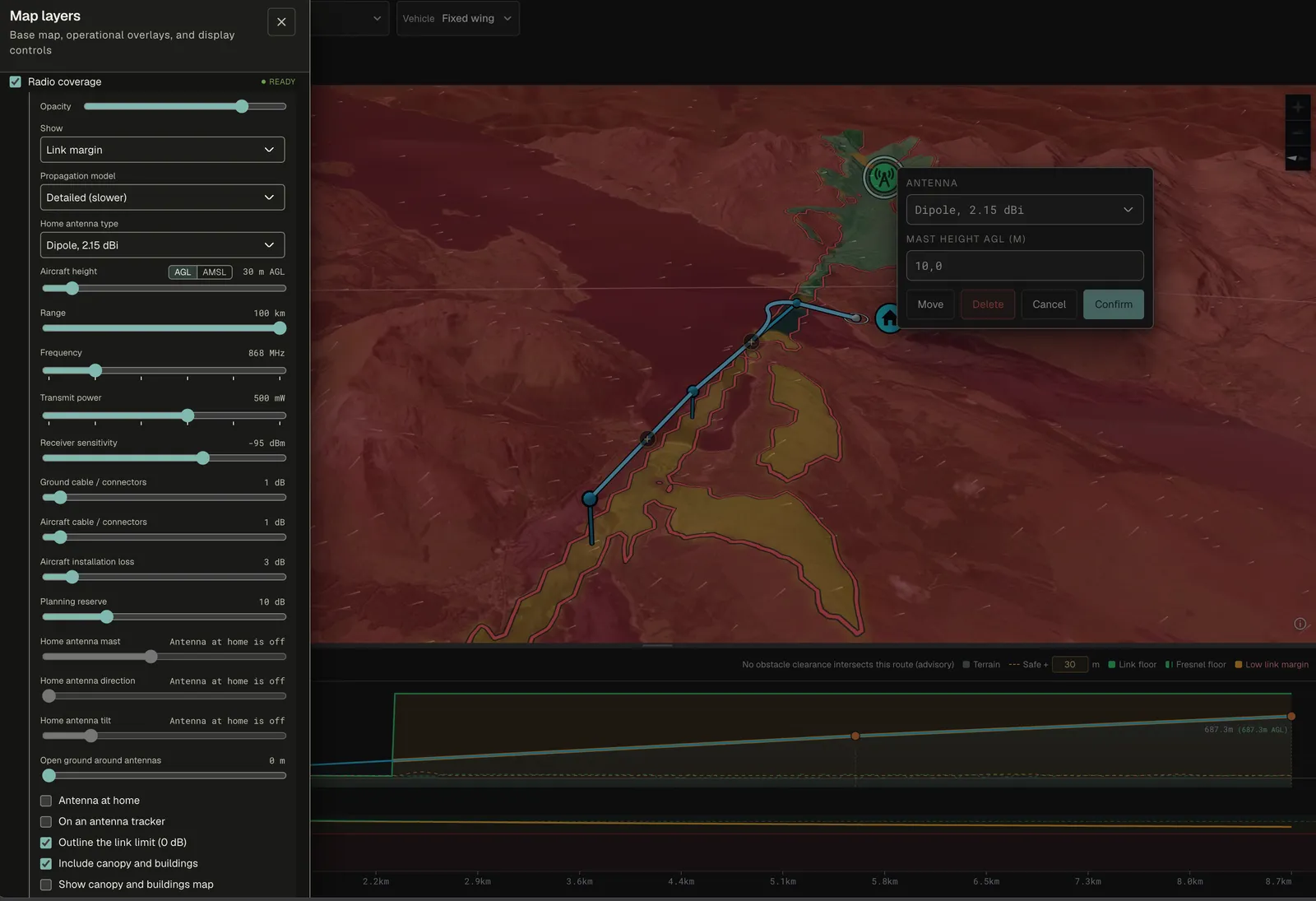Screen dimensions: 1316x901
Task: Zoom out with the map minus control
Action: 1298,132
